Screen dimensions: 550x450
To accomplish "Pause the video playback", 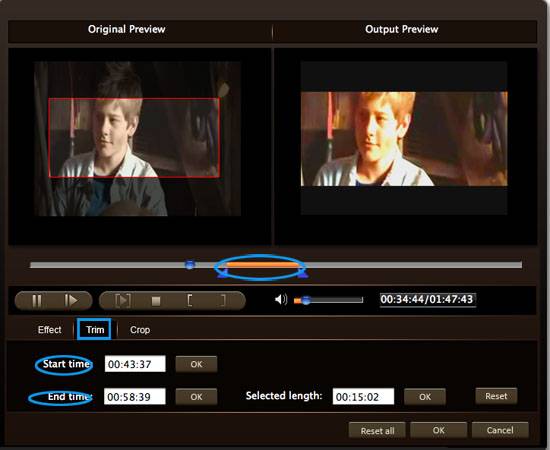I will pyautogui.click(x=36, y=301).
